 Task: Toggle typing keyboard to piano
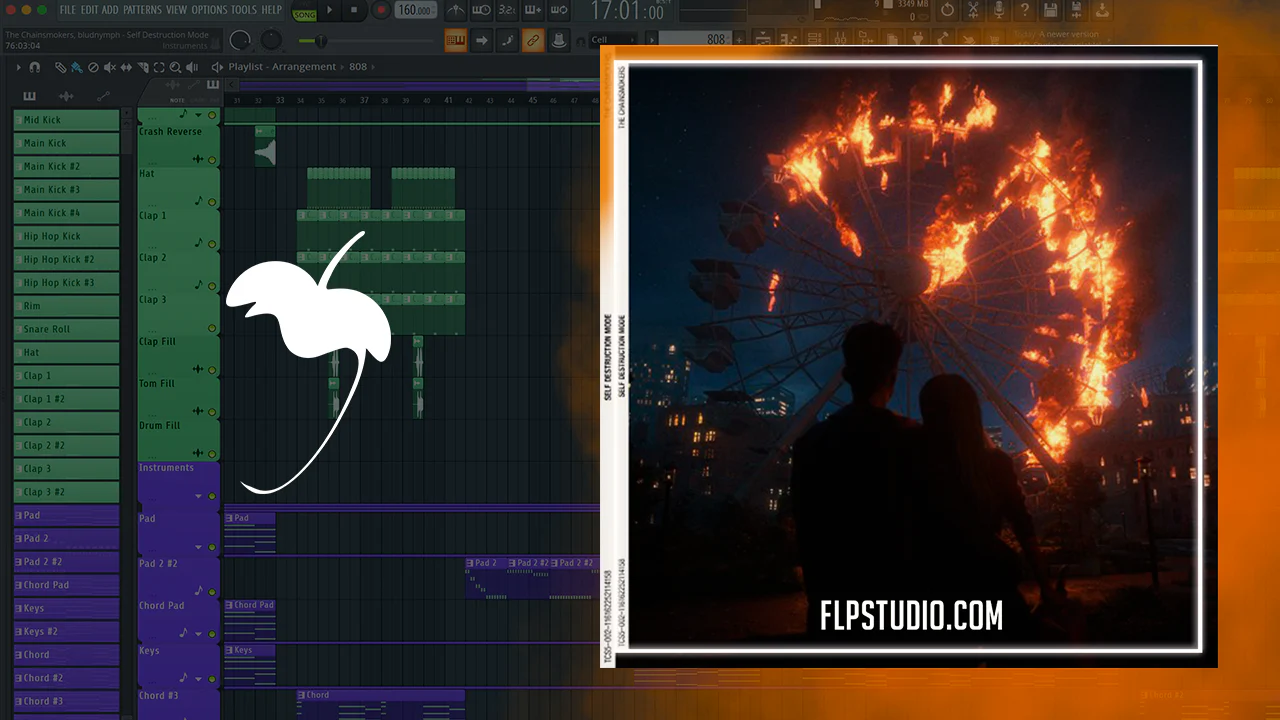(456, 40)
